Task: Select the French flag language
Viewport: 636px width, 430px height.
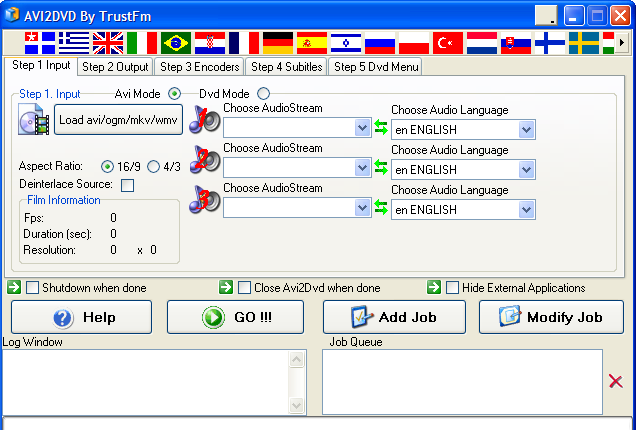Action: [x=244, y=43]
